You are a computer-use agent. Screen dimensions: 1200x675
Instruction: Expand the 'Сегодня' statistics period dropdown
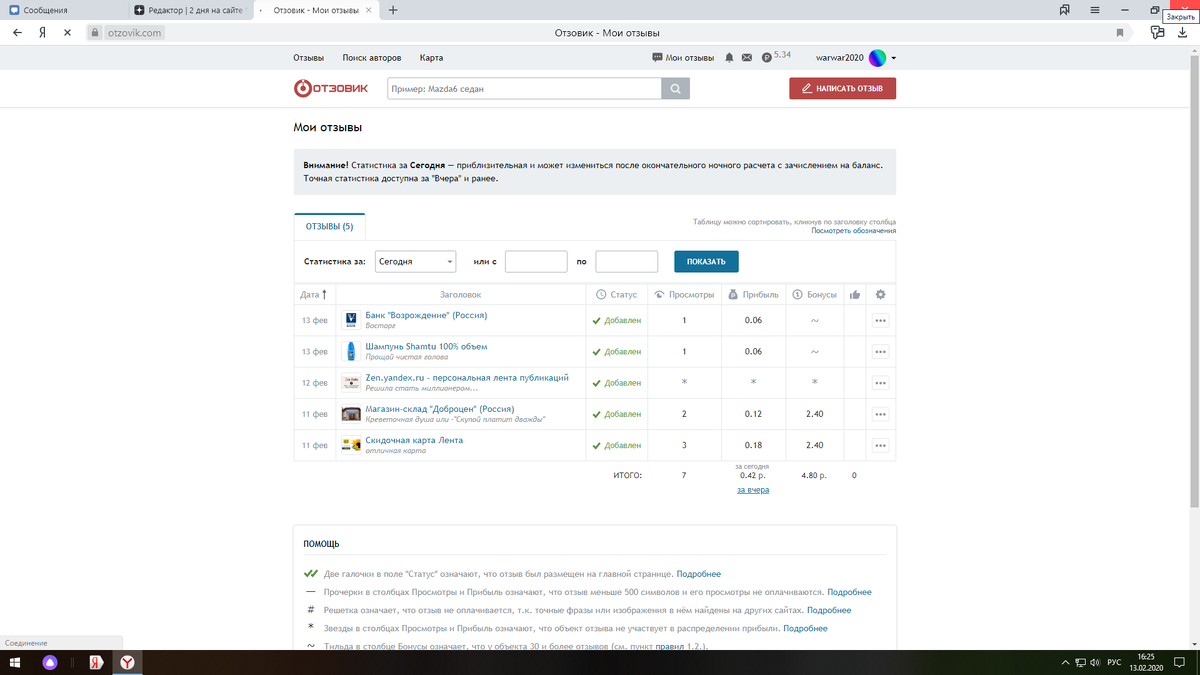[415, 262]
